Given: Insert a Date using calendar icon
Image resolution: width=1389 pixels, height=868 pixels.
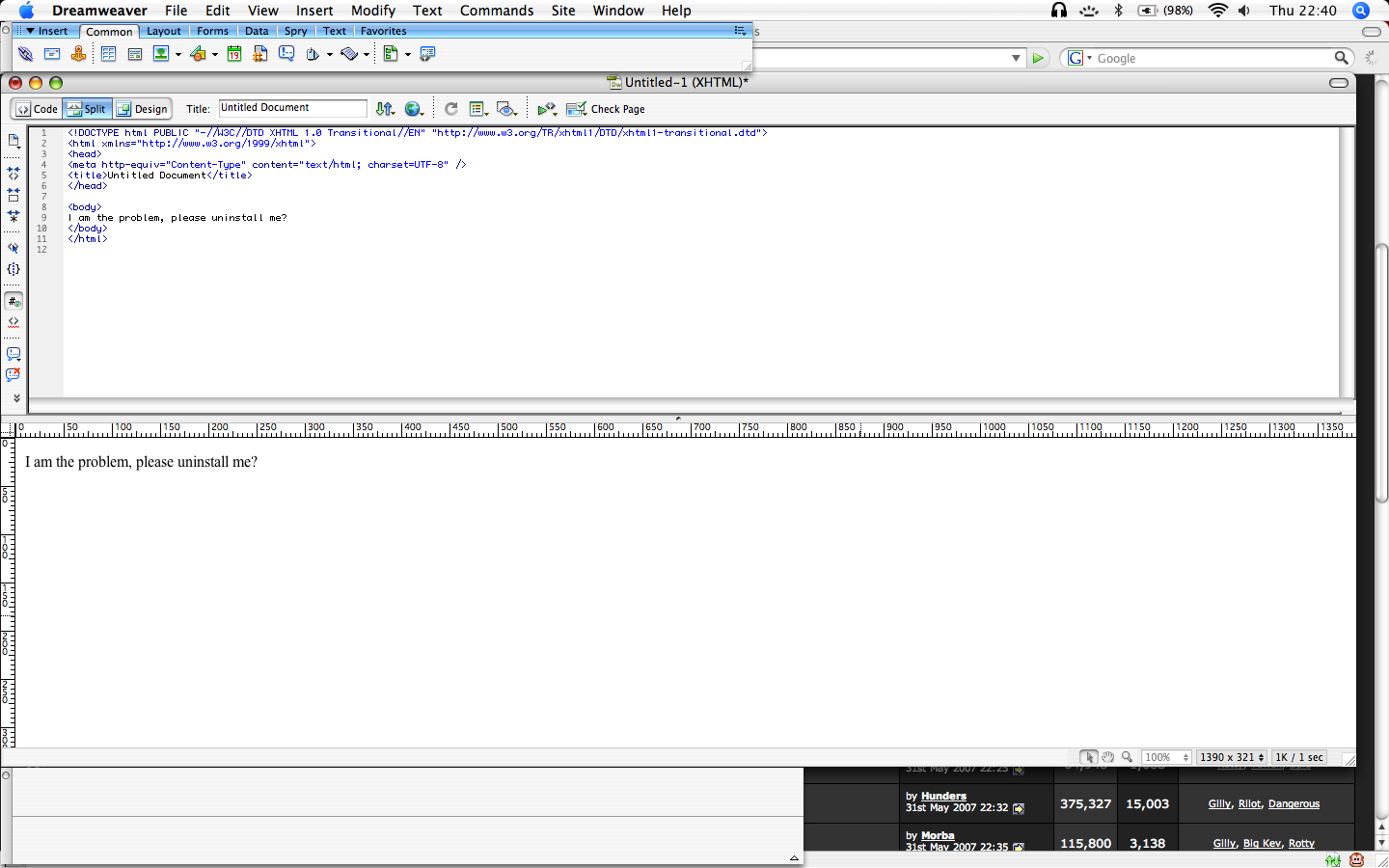Looking at the screenshot, I should click(x=233, y=54).
